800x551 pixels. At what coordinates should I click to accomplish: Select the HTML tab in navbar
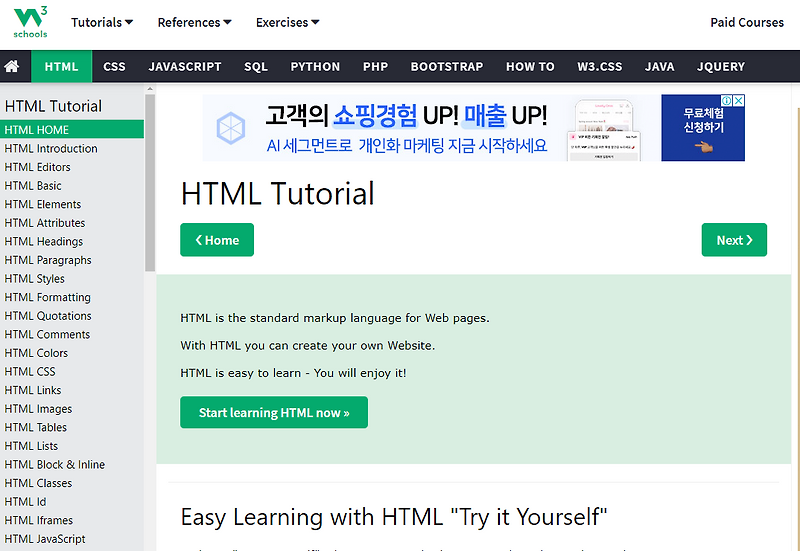click(61, 66)
